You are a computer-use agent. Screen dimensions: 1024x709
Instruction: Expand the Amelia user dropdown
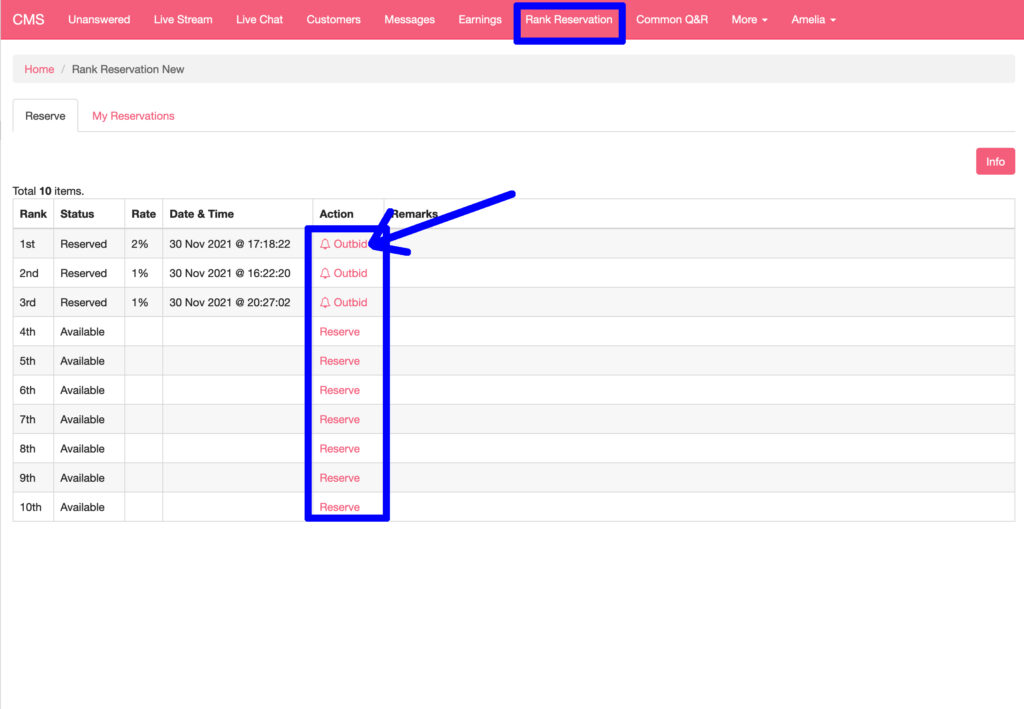(813, 20)
